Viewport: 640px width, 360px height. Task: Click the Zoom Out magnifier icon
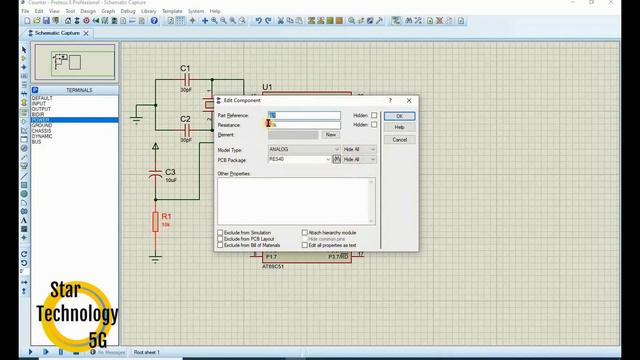tap(224, 20)
